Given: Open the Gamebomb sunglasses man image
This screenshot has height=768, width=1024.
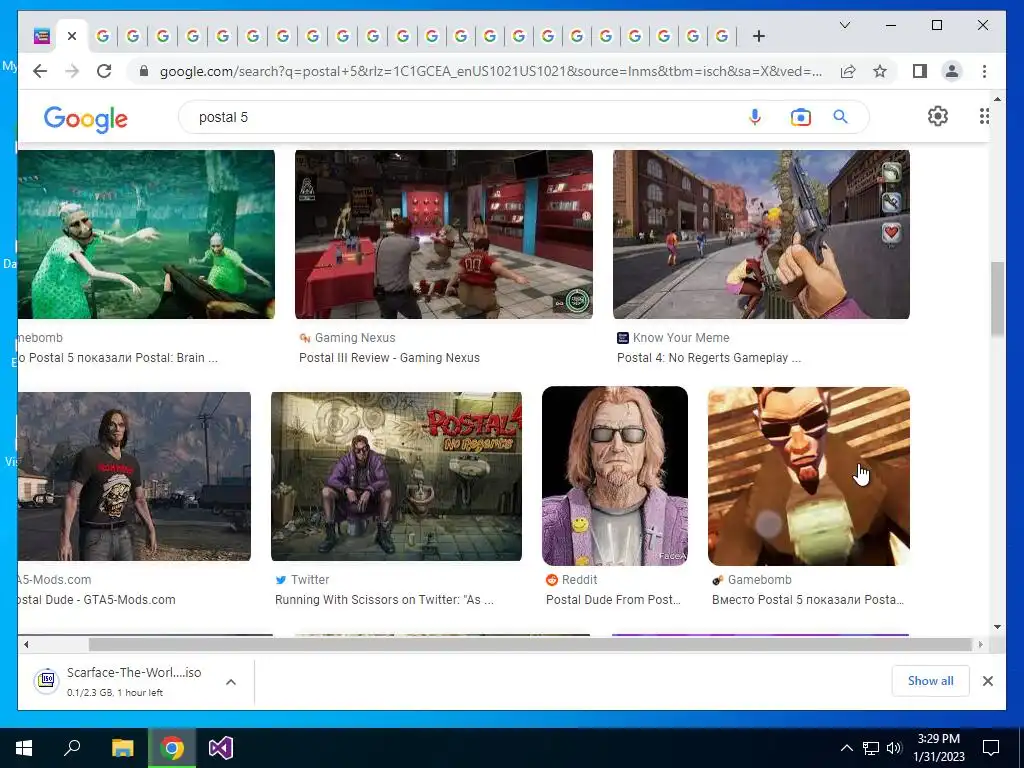Looking at the screenshot, I should point(808,476).
